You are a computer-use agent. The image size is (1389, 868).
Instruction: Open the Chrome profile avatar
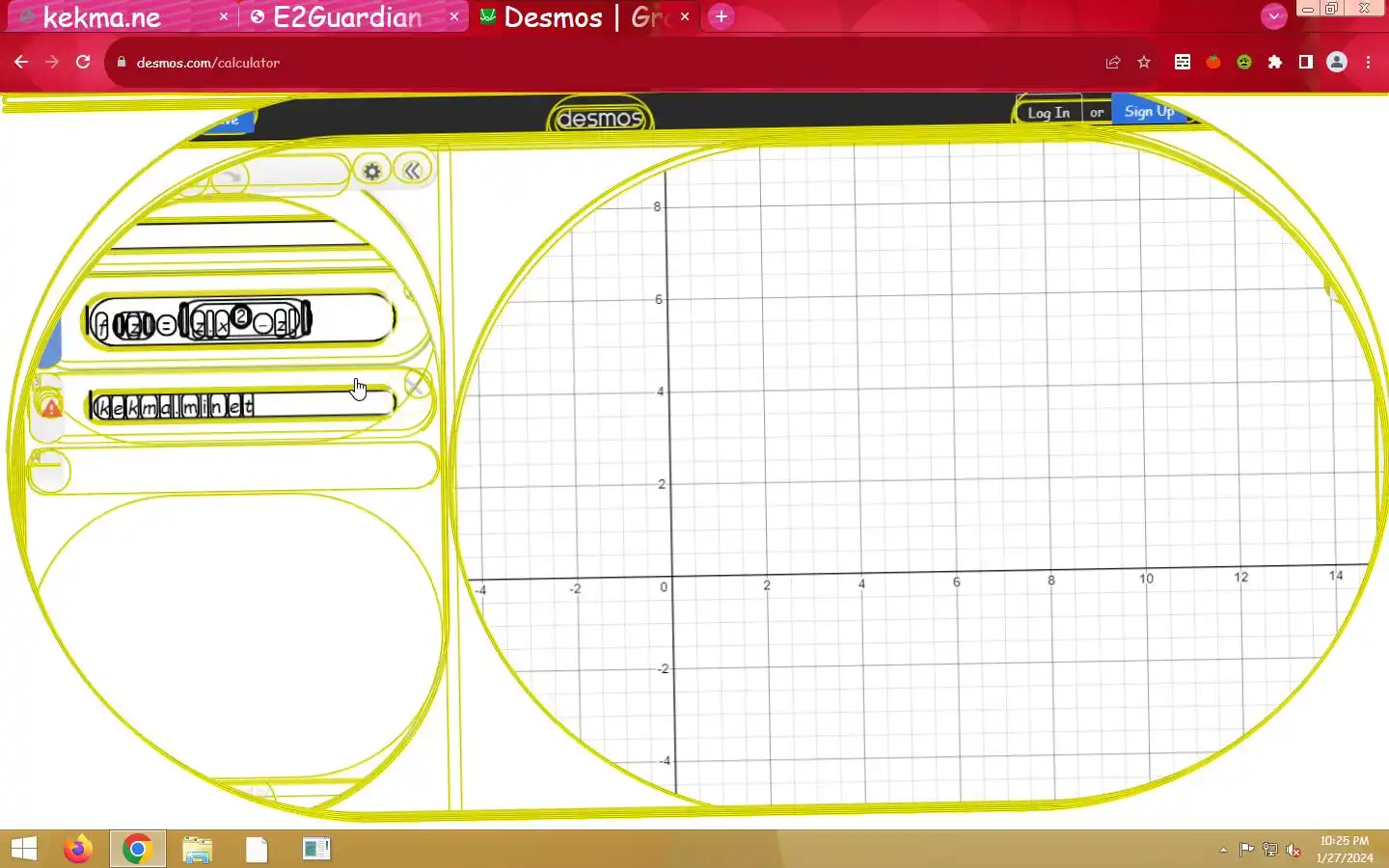pyautogui.click(x=1337, y=63)
